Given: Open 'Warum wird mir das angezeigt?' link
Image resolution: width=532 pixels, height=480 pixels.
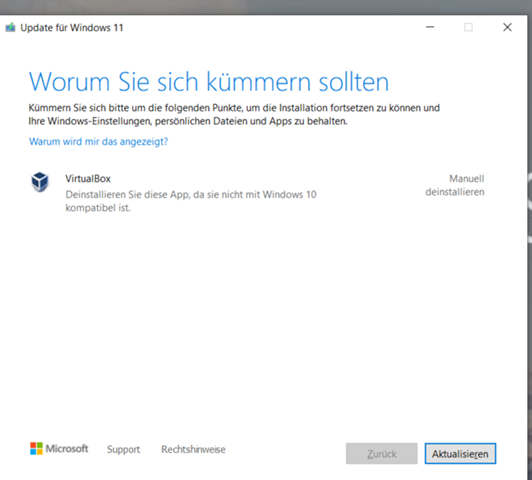Looking at the screenshot, I should (x=98, y=141).
